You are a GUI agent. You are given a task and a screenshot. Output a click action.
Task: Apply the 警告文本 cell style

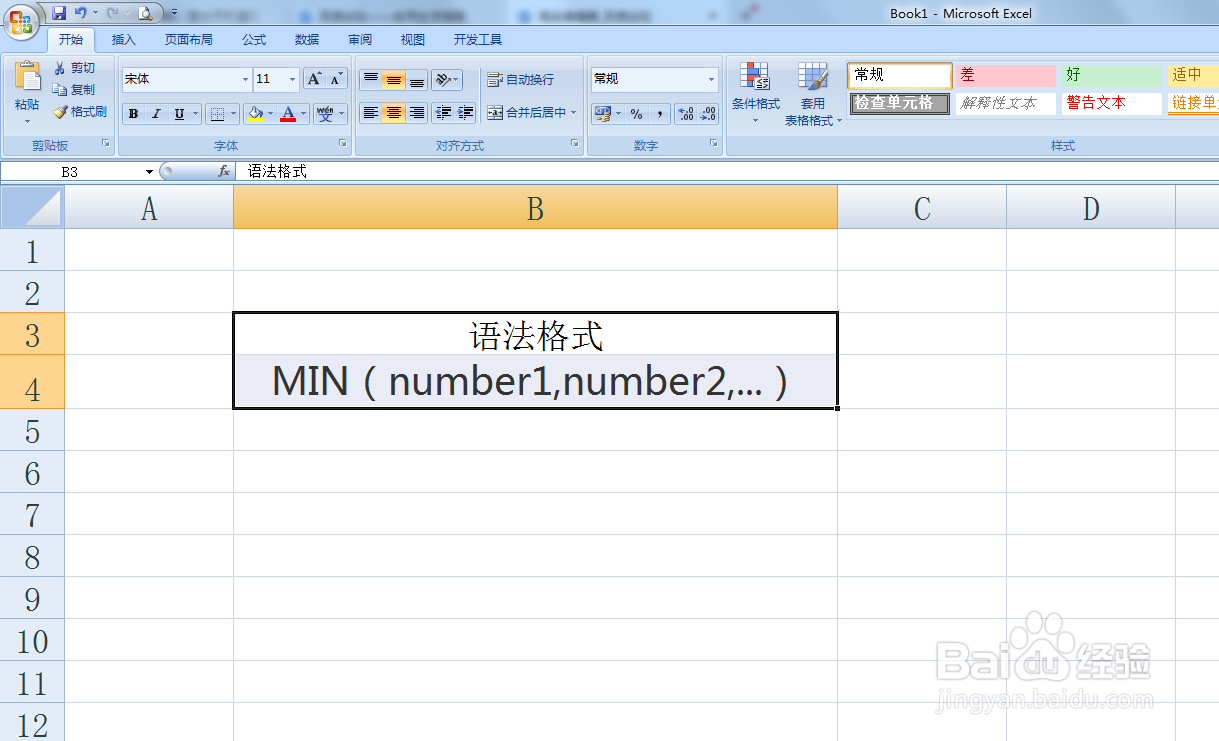tap(1112, 103)
